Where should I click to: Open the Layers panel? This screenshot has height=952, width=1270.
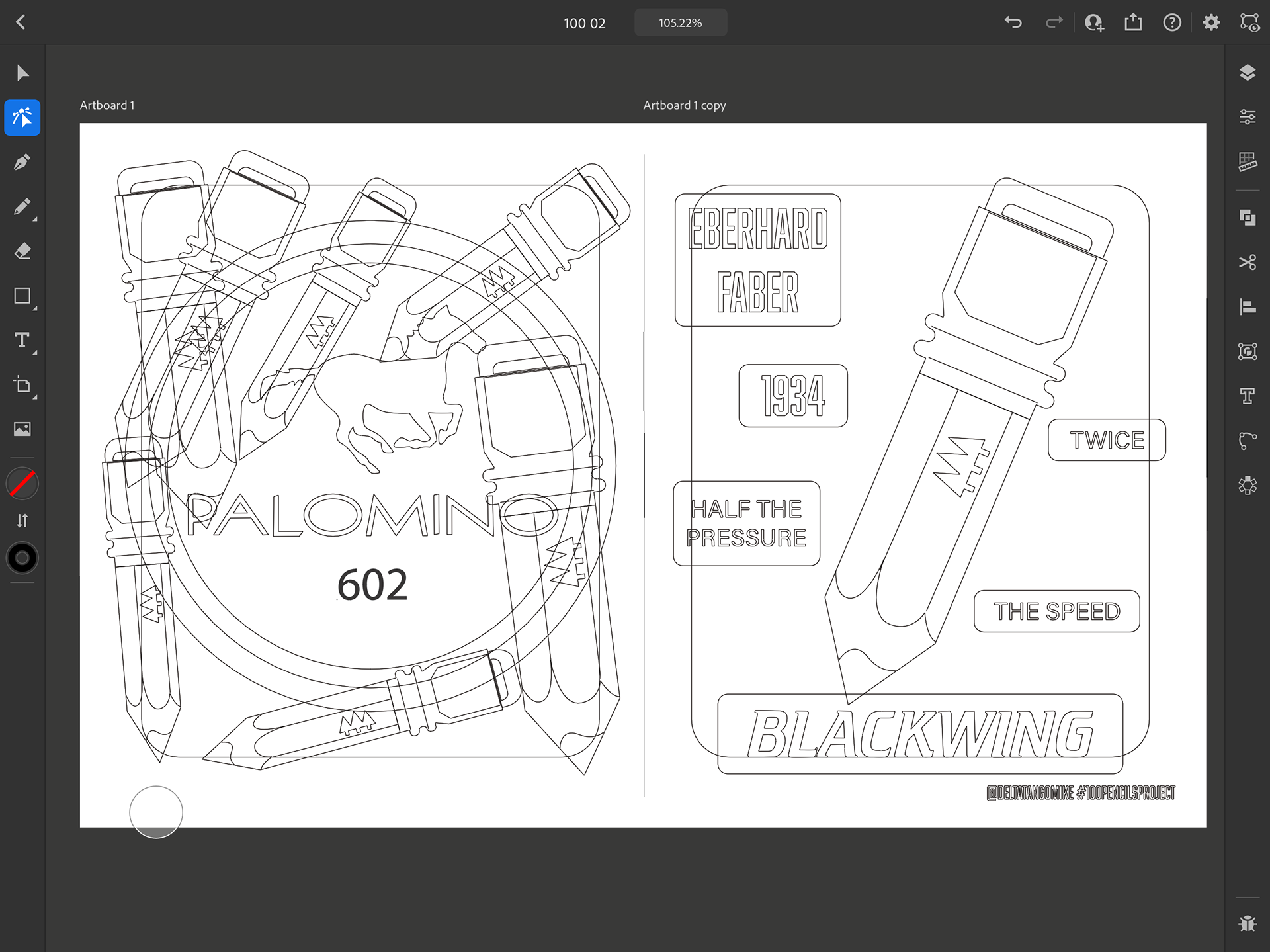click(1248, 73)
